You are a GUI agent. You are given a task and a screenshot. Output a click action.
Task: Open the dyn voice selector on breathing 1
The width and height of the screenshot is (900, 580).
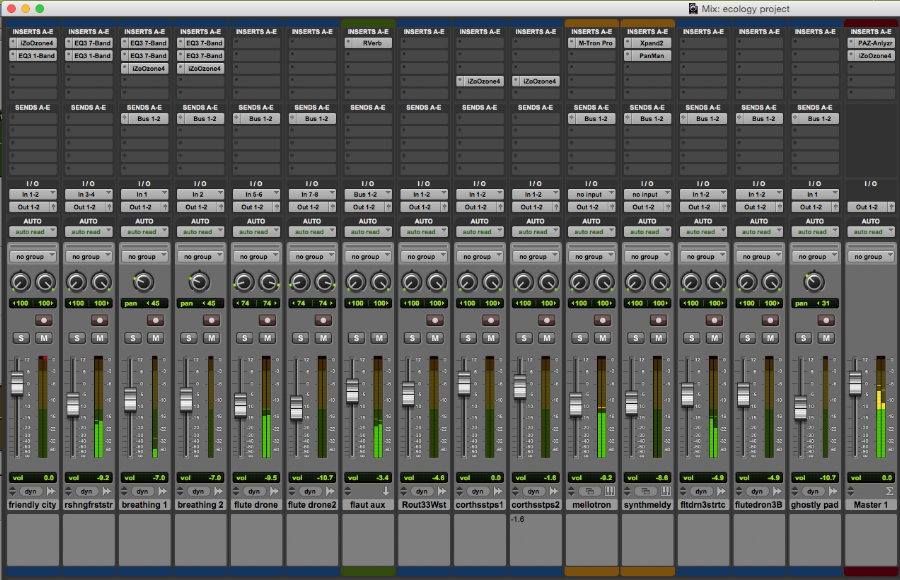pos(142,492)
